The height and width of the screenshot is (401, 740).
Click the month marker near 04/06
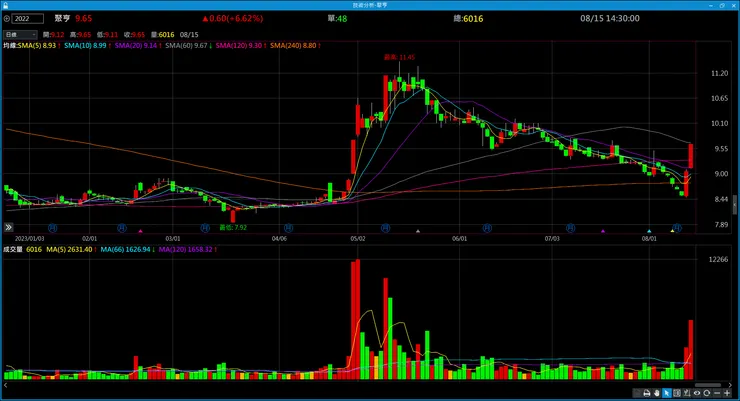tap(288, 228)
